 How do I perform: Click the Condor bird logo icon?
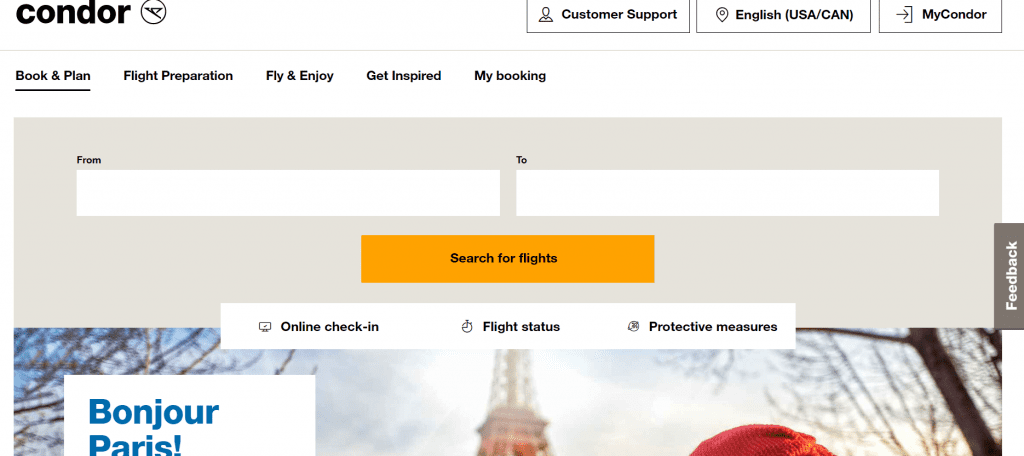154,12
